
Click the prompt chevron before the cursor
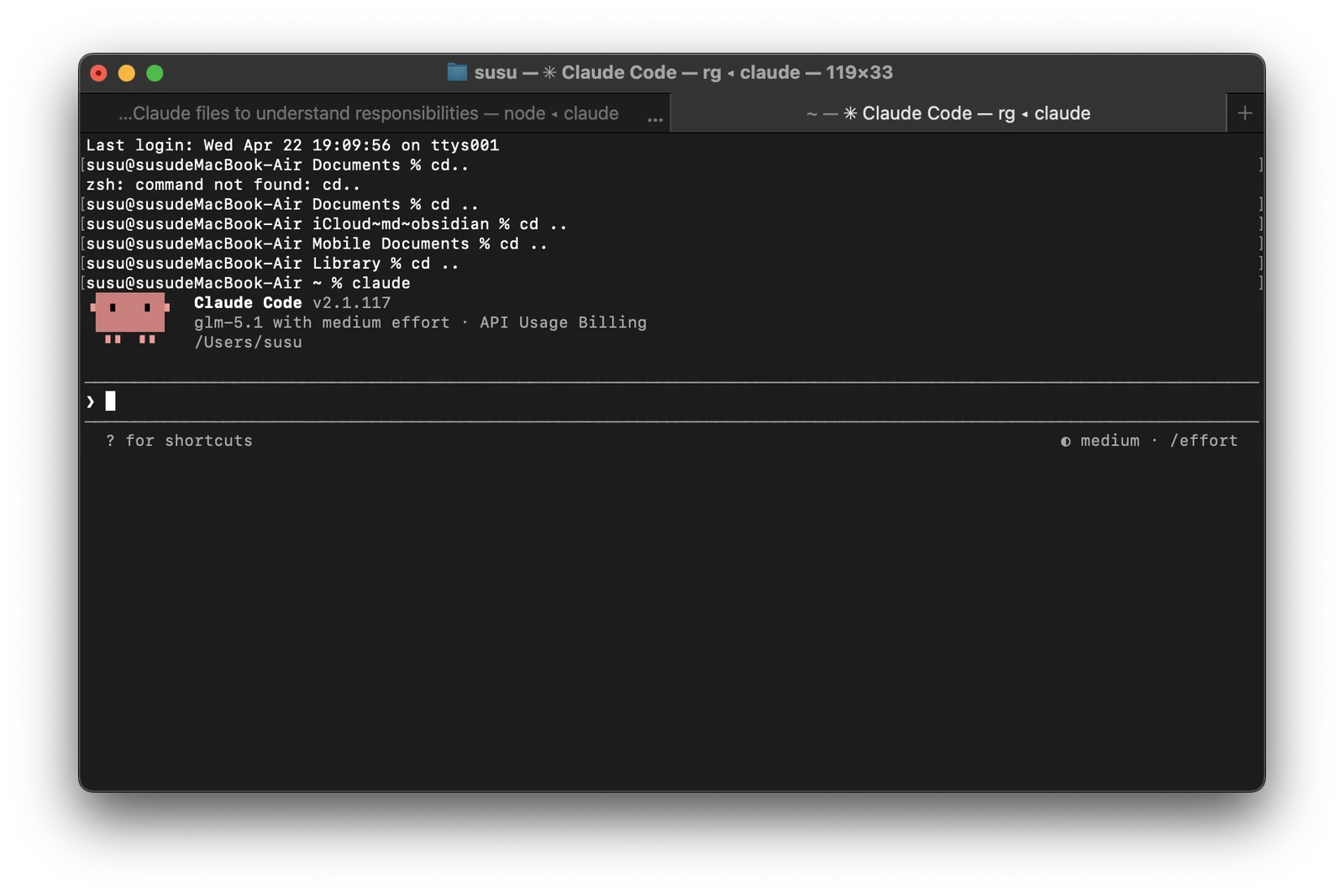point(91,402)
